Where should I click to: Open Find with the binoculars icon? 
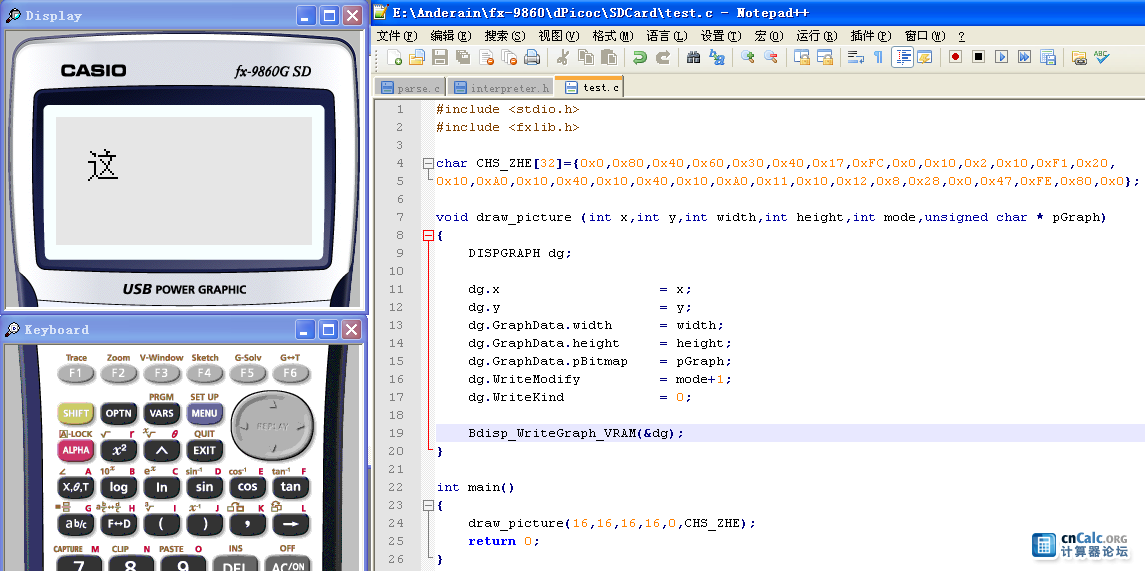[694, 57]
